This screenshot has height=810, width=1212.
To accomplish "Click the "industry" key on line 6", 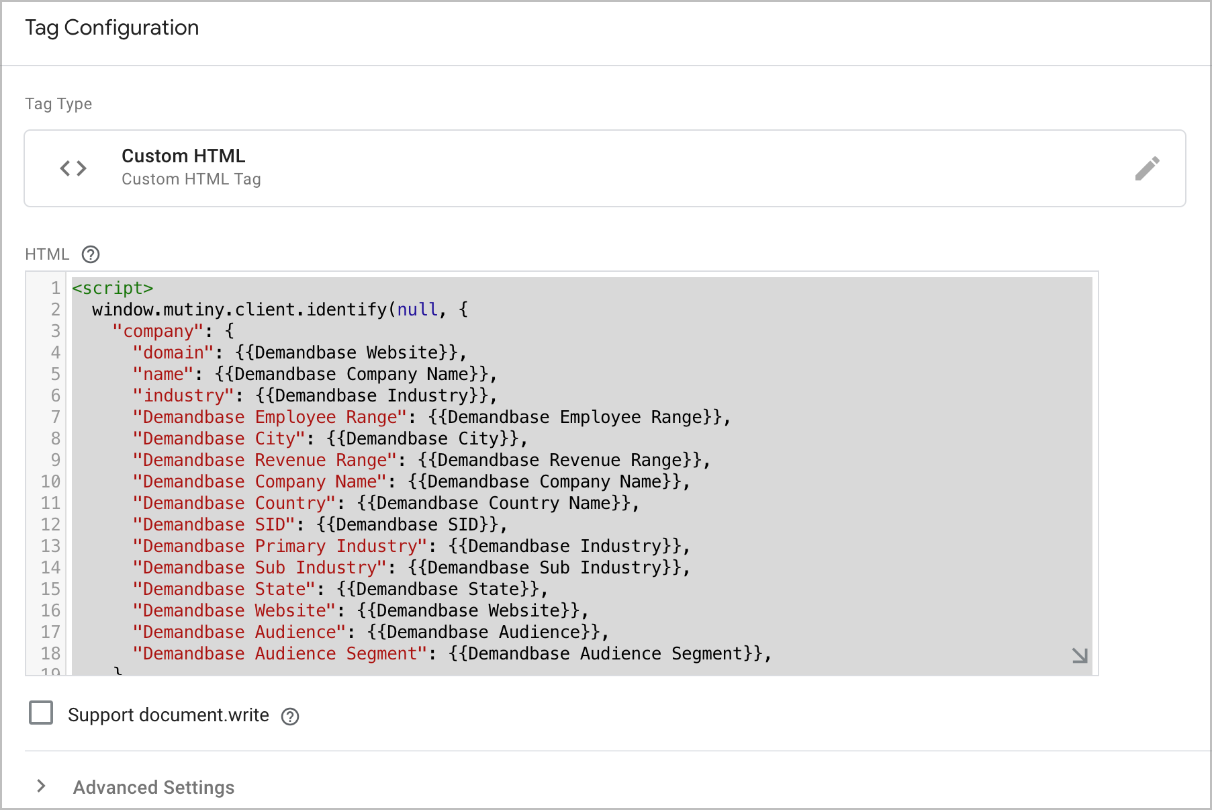I will click(184, 396).
